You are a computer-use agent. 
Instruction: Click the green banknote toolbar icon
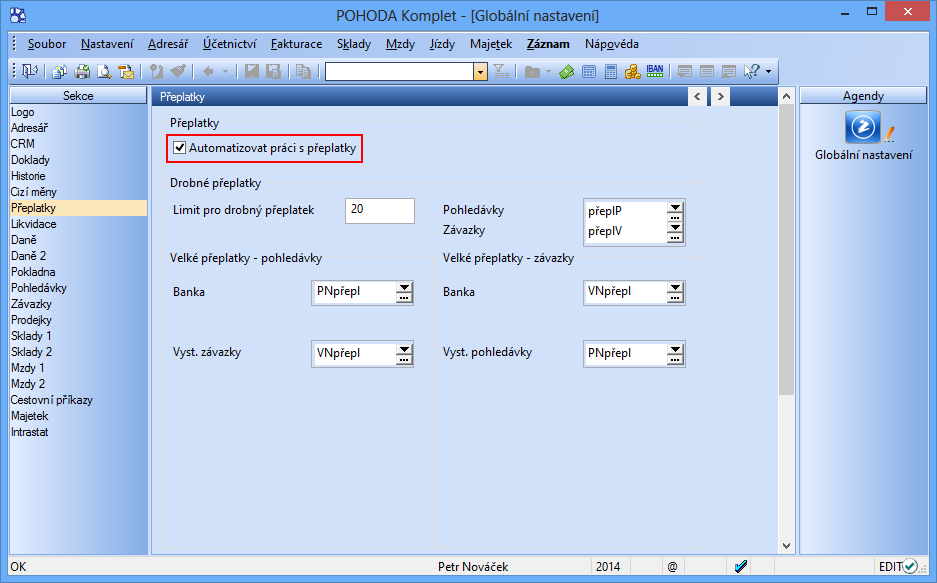[x=567, y=72]
